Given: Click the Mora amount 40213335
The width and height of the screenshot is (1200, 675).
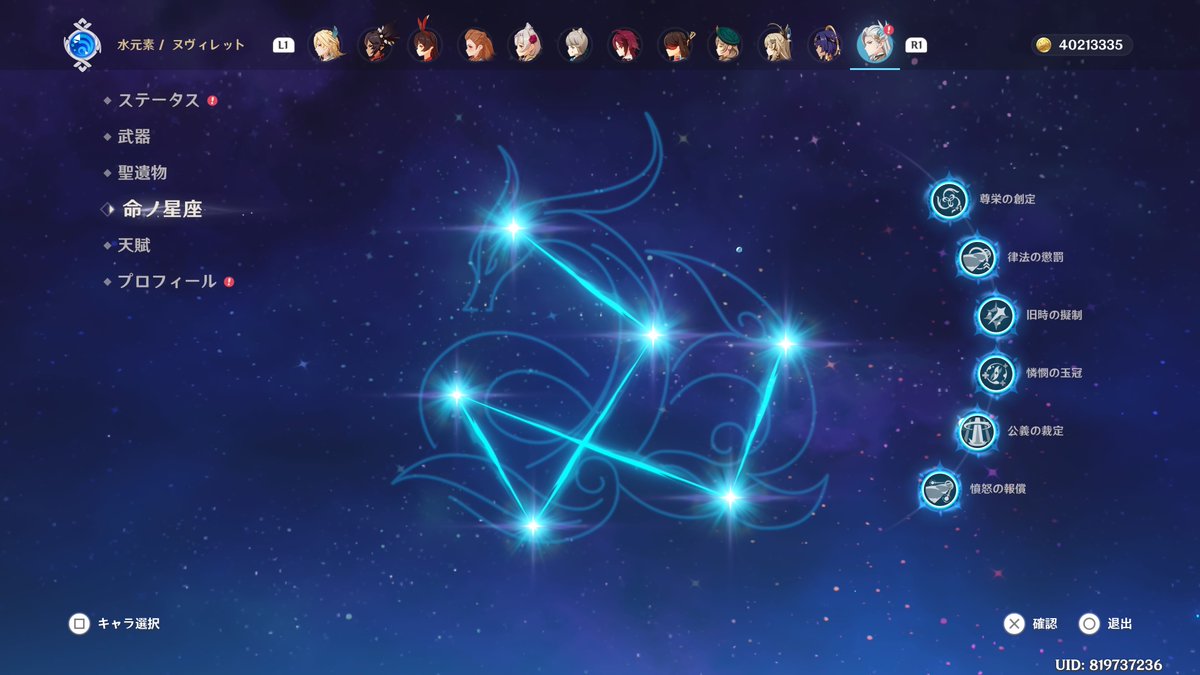Looking at the screenshot, I should pos(1091,45).
